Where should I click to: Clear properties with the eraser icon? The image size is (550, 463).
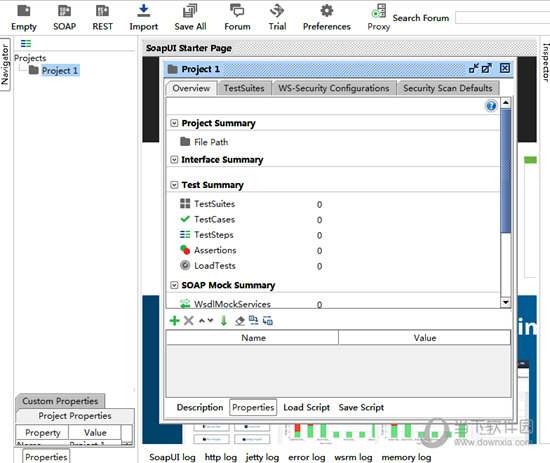[240, 321]
